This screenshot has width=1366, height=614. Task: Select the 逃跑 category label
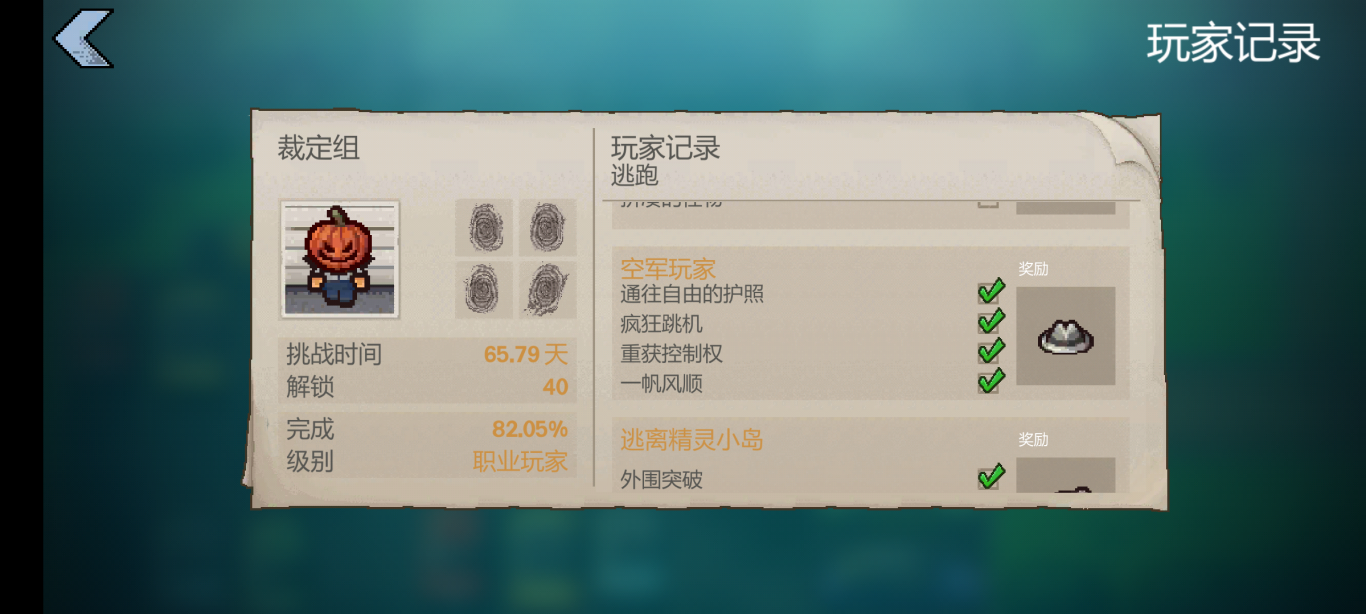pos(635,176)
